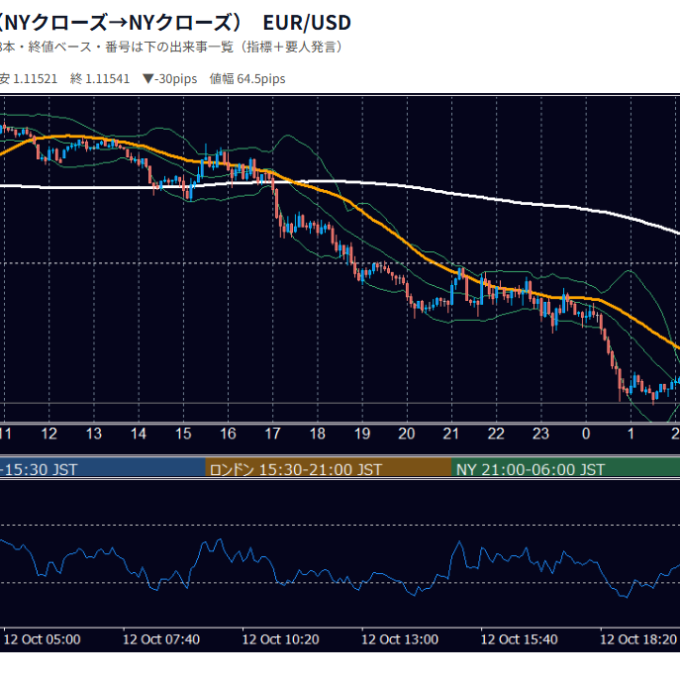Click hour label 20 on time axis
680x680 pixels.
coord(407,434)
